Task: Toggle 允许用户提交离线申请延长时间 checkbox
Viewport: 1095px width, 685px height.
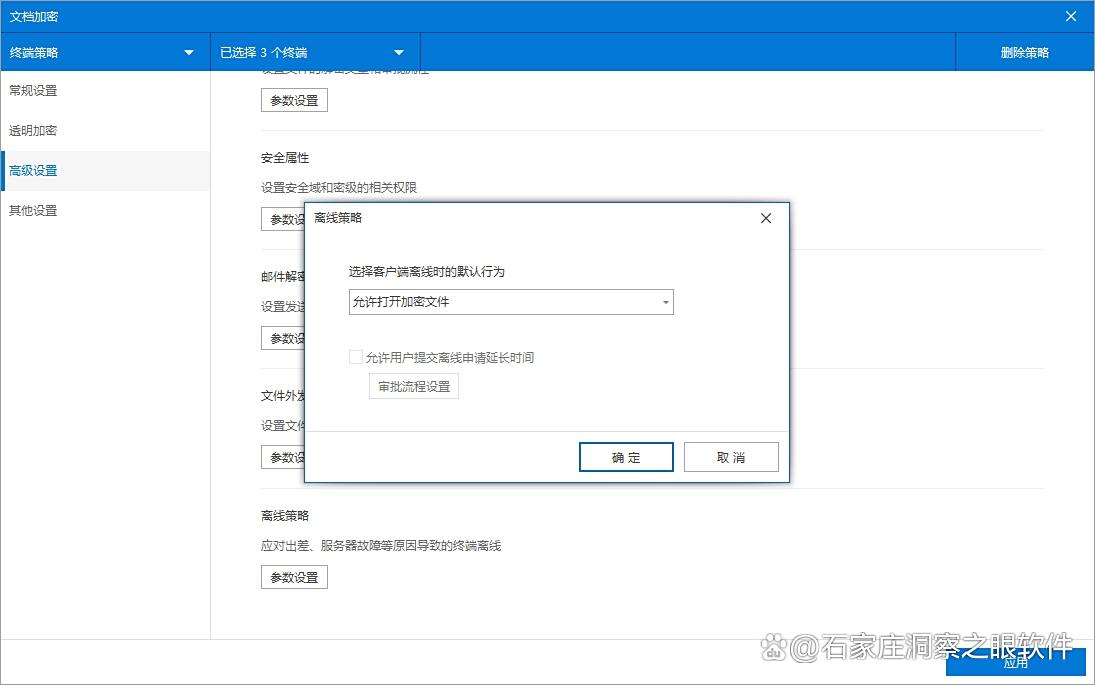Action: 355,358
